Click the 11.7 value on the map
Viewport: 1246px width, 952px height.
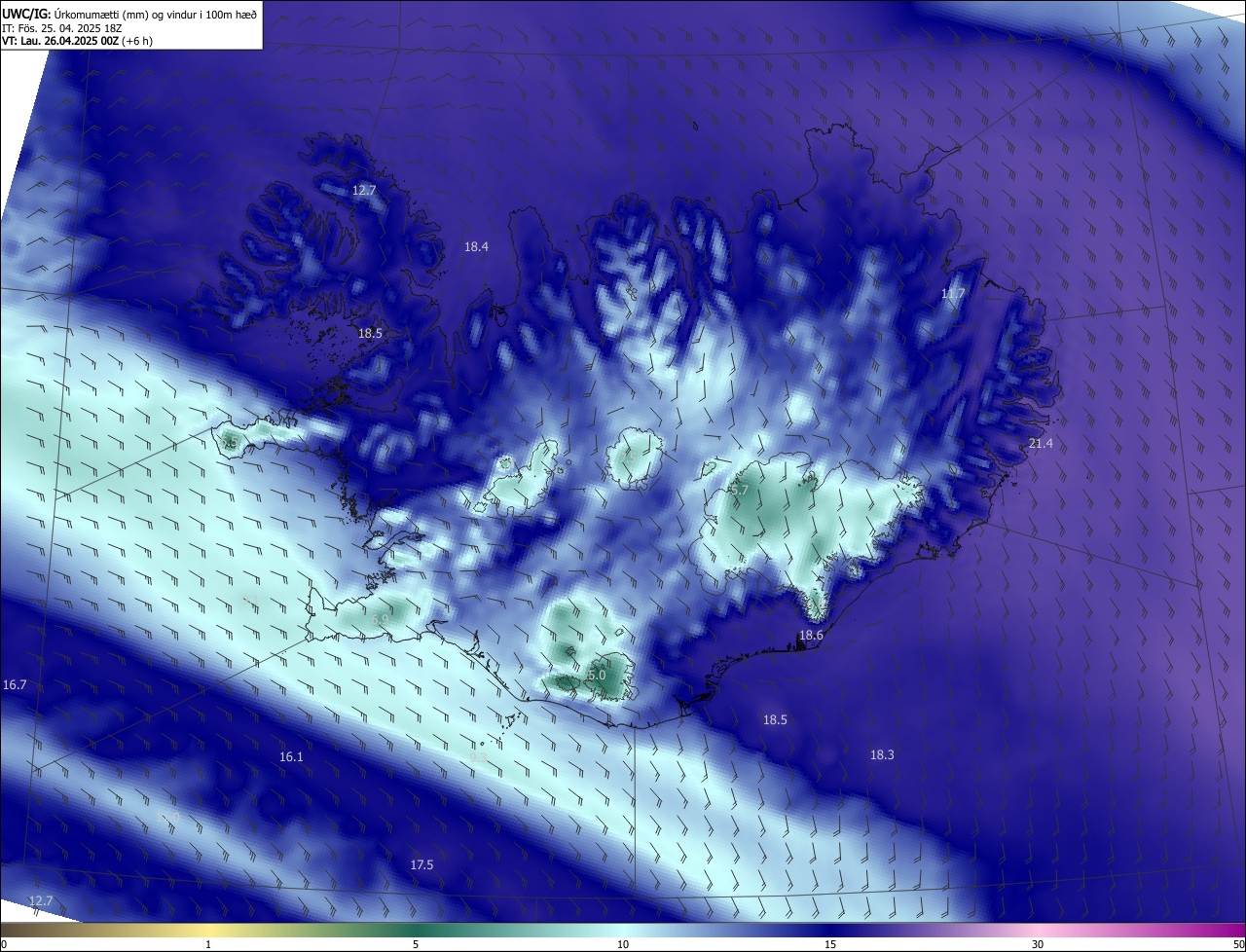coord(953,294)
